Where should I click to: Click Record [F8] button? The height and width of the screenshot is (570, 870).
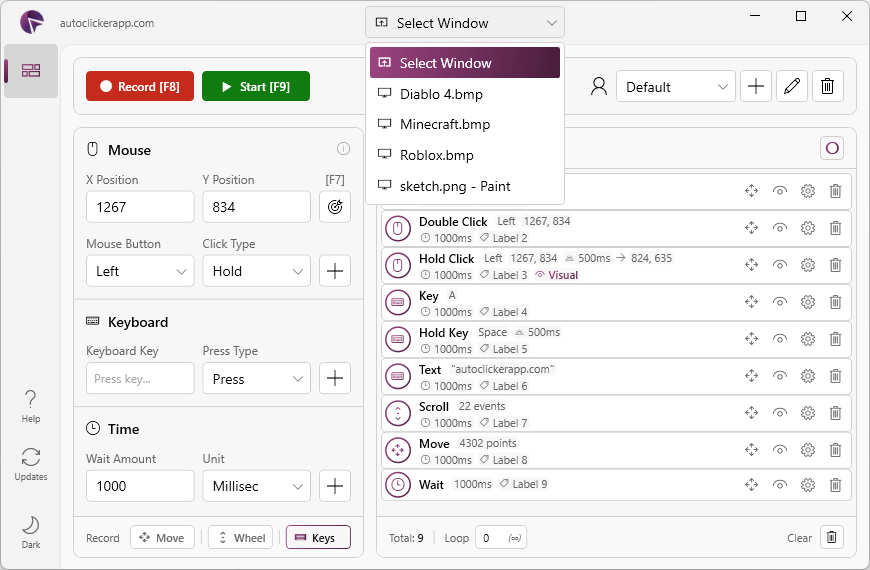coord(140,86)
